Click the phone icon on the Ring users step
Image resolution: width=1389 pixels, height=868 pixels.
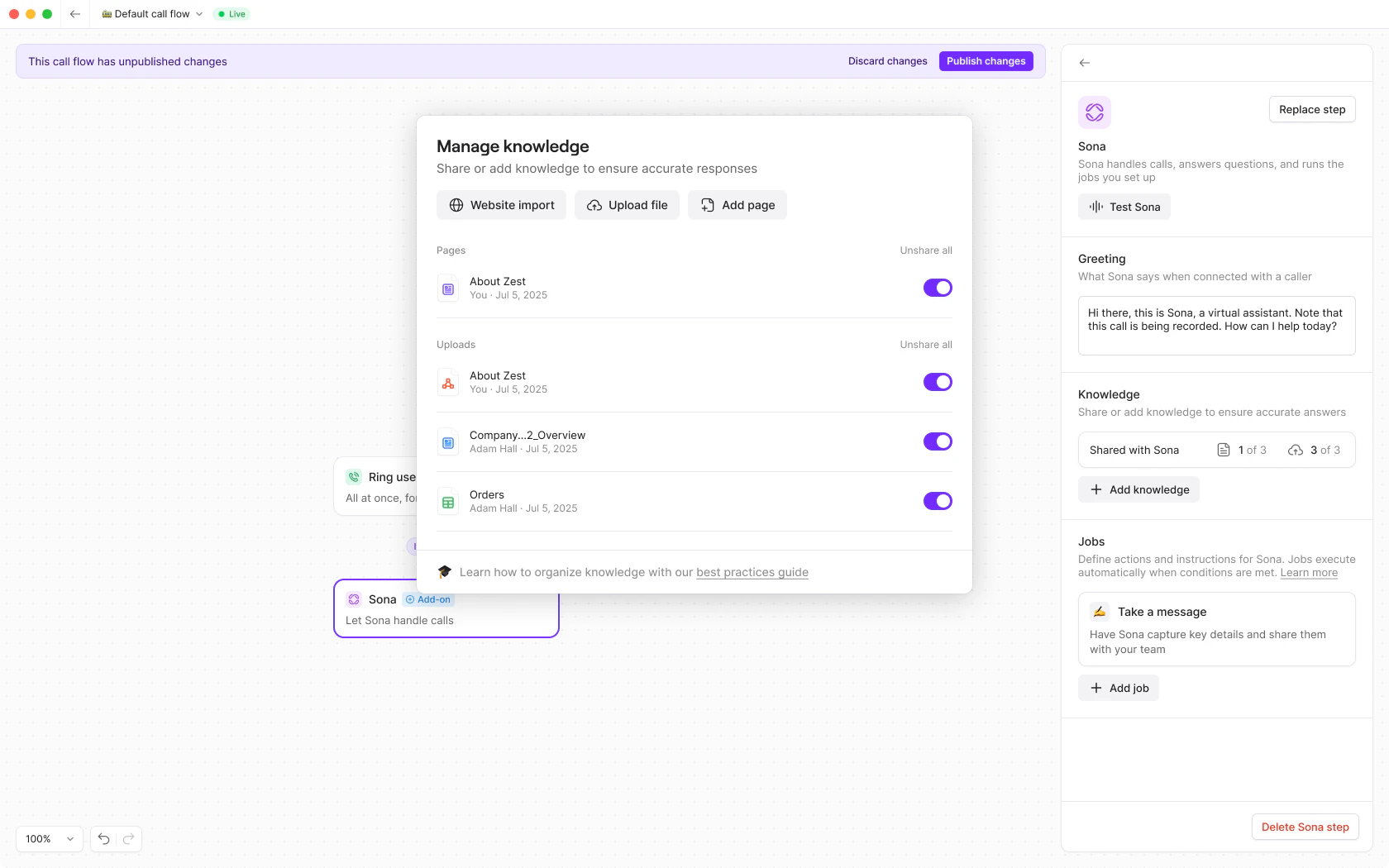pyautogui.click(x=354, y=477)
